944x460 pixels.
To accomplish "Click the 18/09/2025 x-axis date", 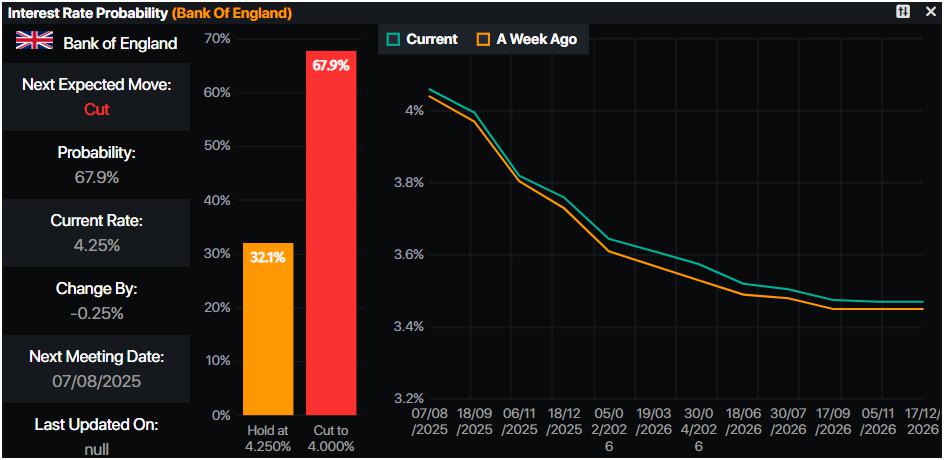I will pos(474,422).
